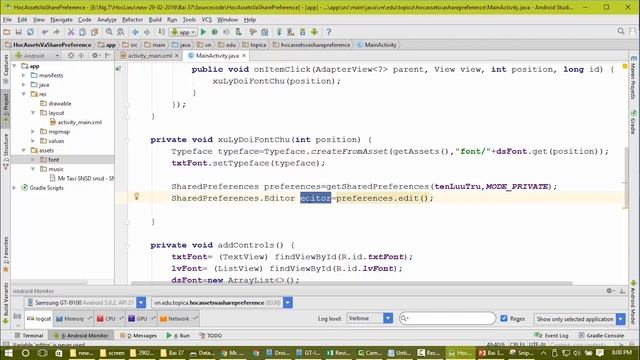Click the lightbulb intention icon in gutter
Viewport: 640px width, 360px height.
(x=137, y=197)
